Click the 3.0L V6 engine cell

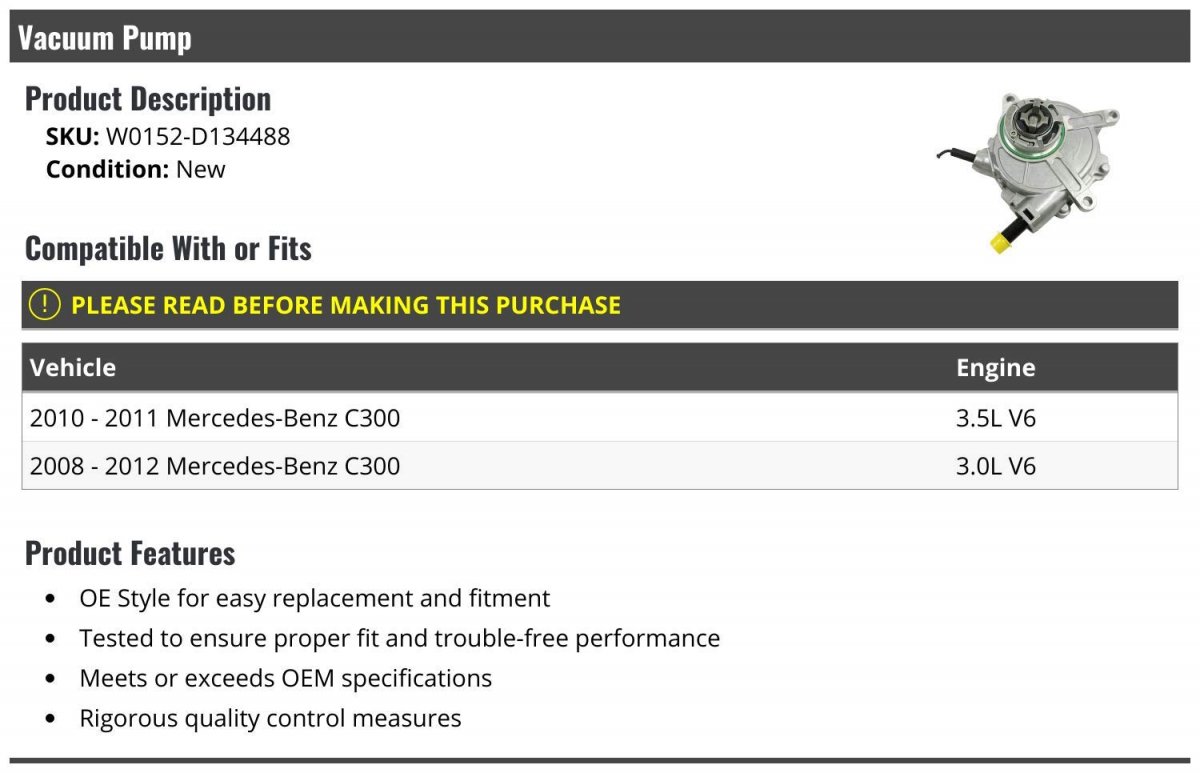click(996, 466)
